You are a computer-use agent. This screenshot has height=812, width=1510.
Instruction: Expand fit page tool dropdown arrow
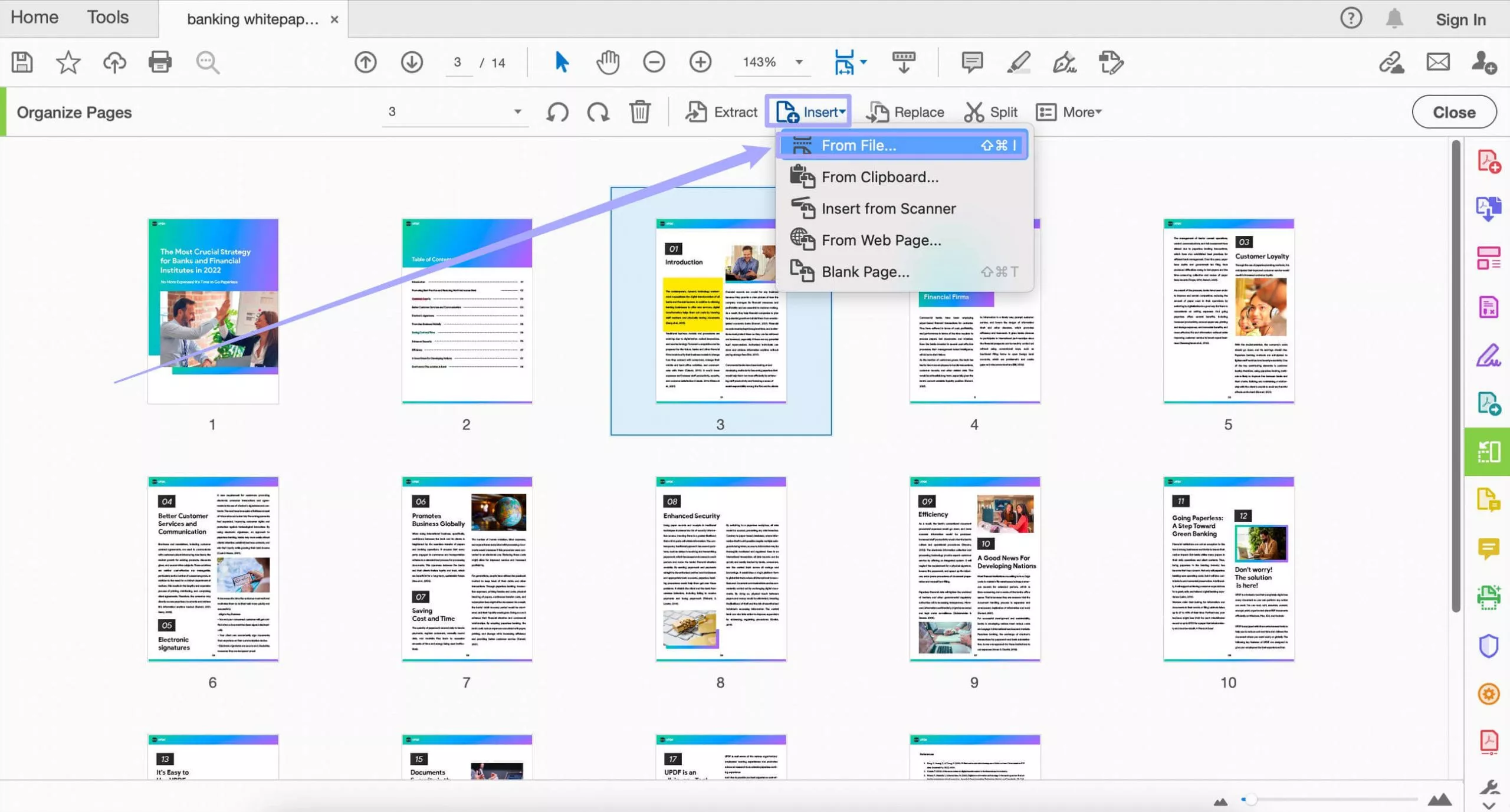[x=863, y=61]
